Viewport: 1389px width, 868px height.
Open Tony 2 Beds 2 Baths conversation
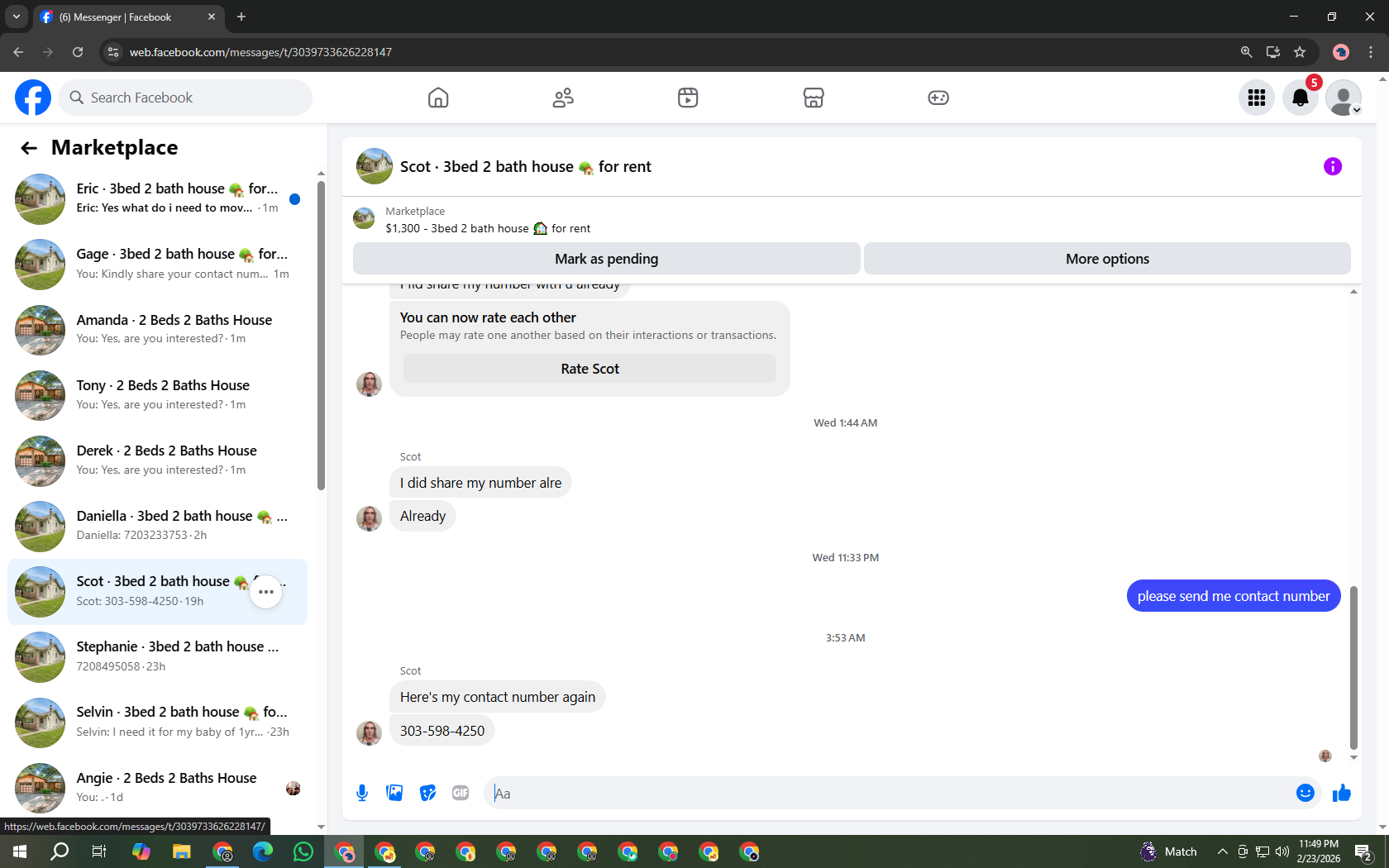click(157, 394)
